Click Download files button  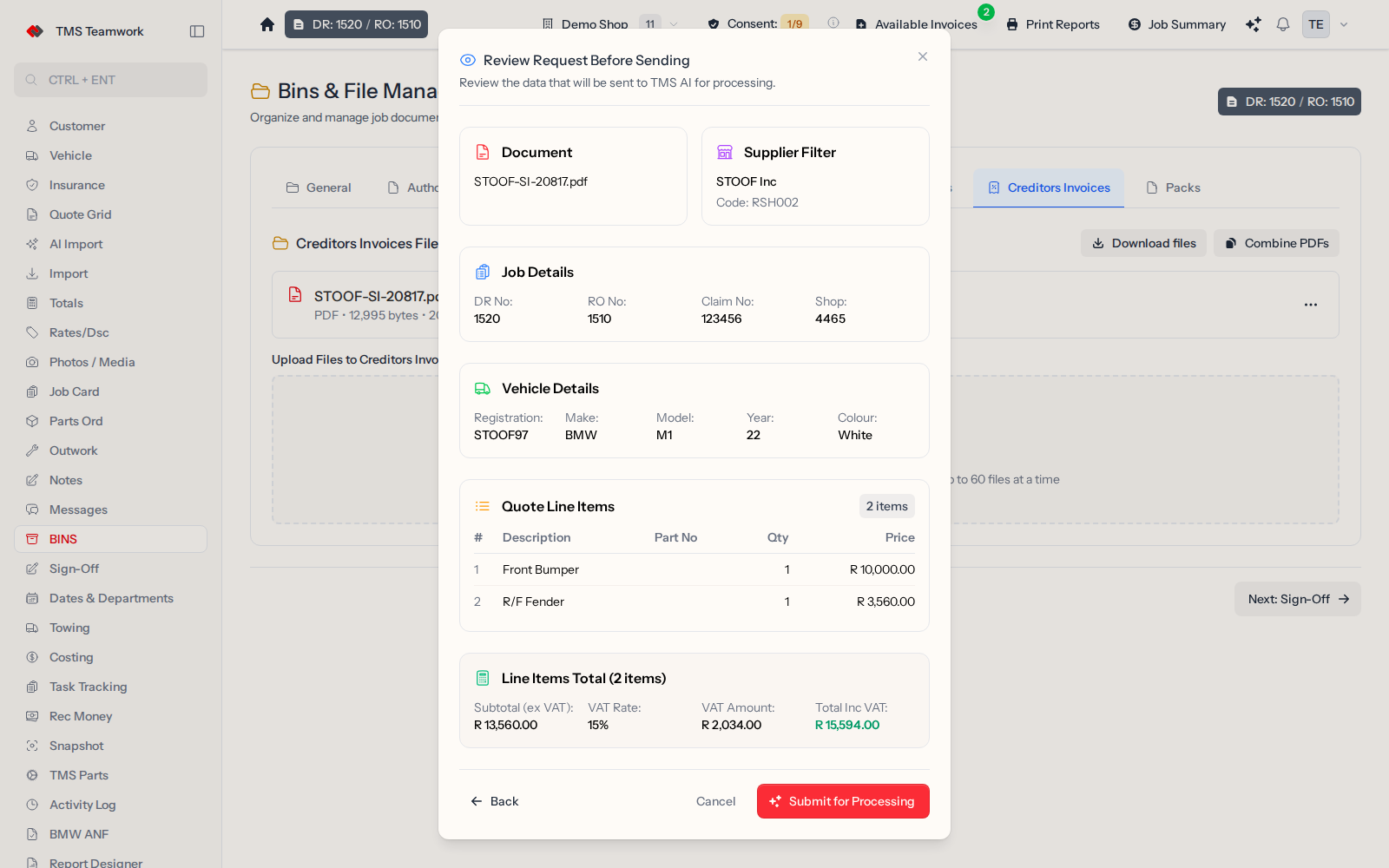tap(1143, 243)
